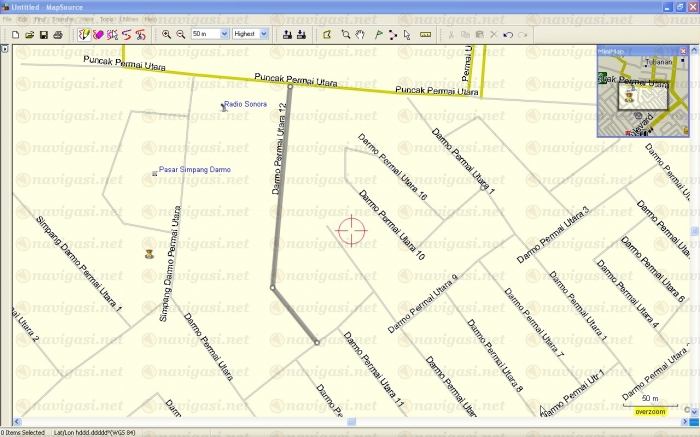Click the Radio Sonora map point
The image size is (700, 437).
[223, 106]
